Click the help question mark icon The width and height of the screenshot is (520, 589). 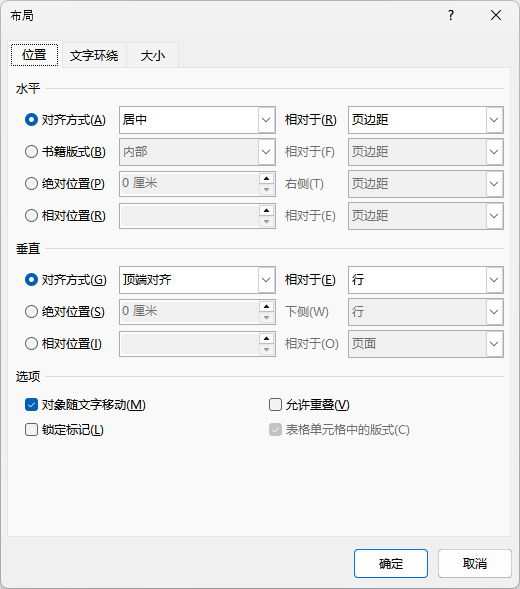451,15
